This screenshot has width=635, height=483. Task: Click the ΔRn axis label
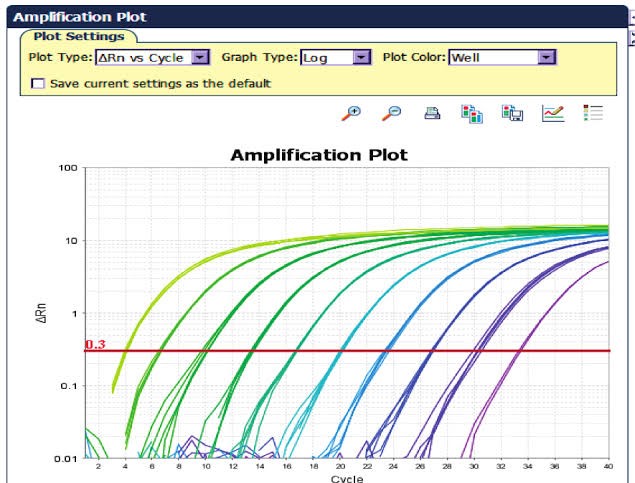[x=41, y=313]
